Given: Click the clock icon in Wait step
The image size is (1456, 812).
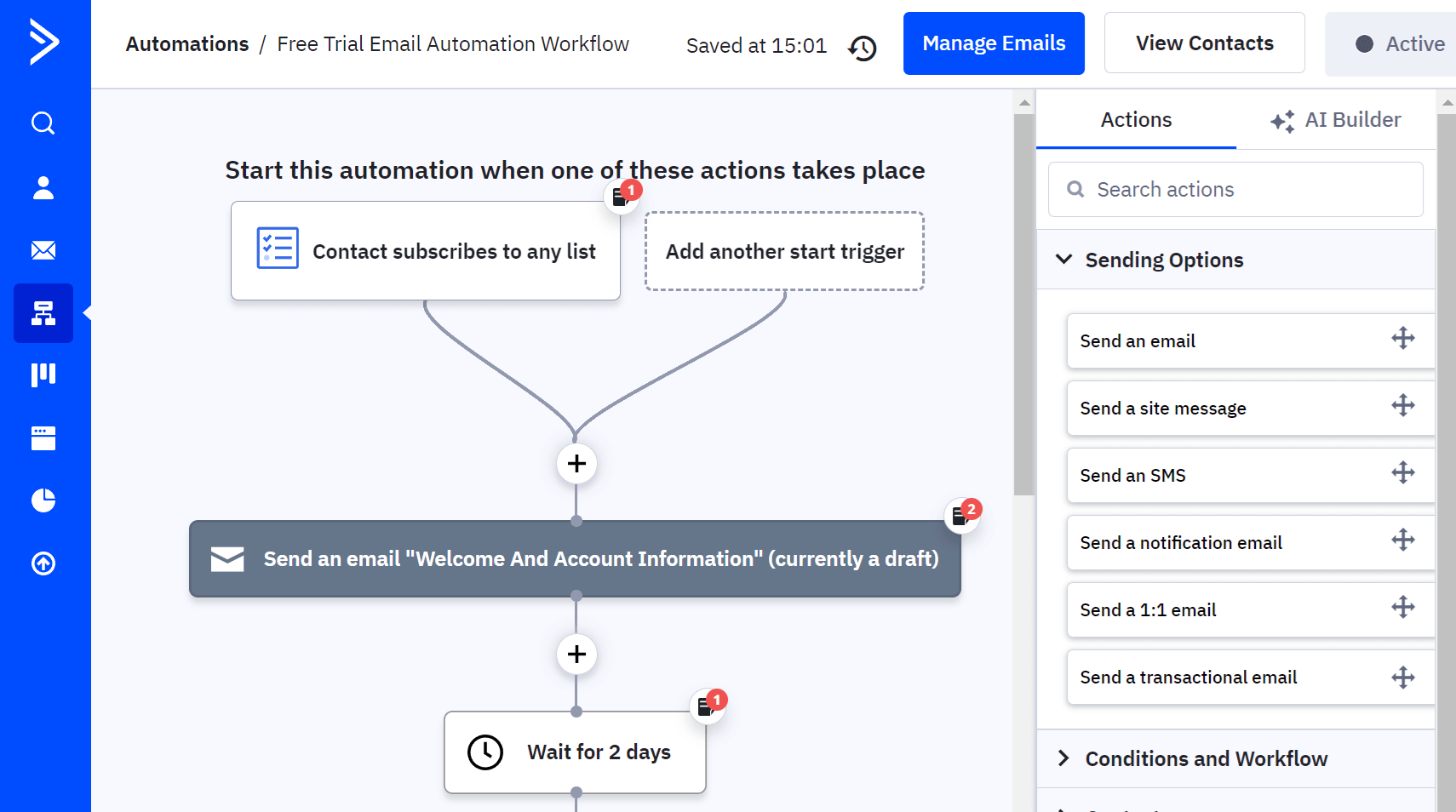Looking at the screenshot, I should tap(485, 752).
